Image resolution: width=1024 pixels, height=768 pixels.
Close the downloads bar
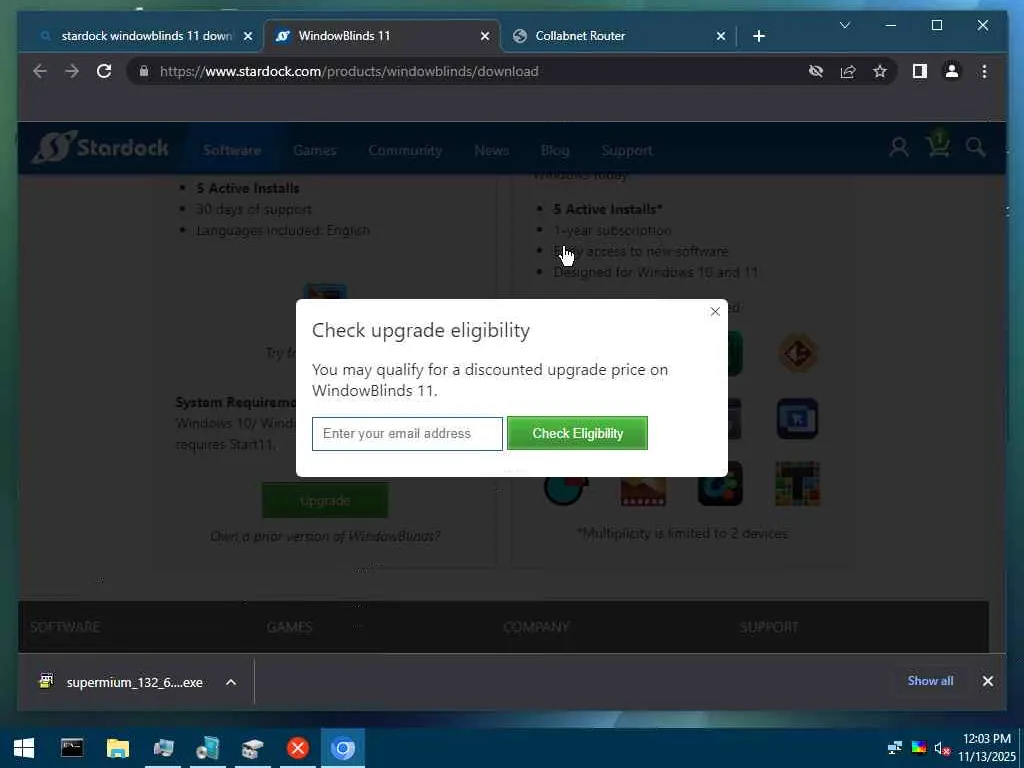point(987,681)
